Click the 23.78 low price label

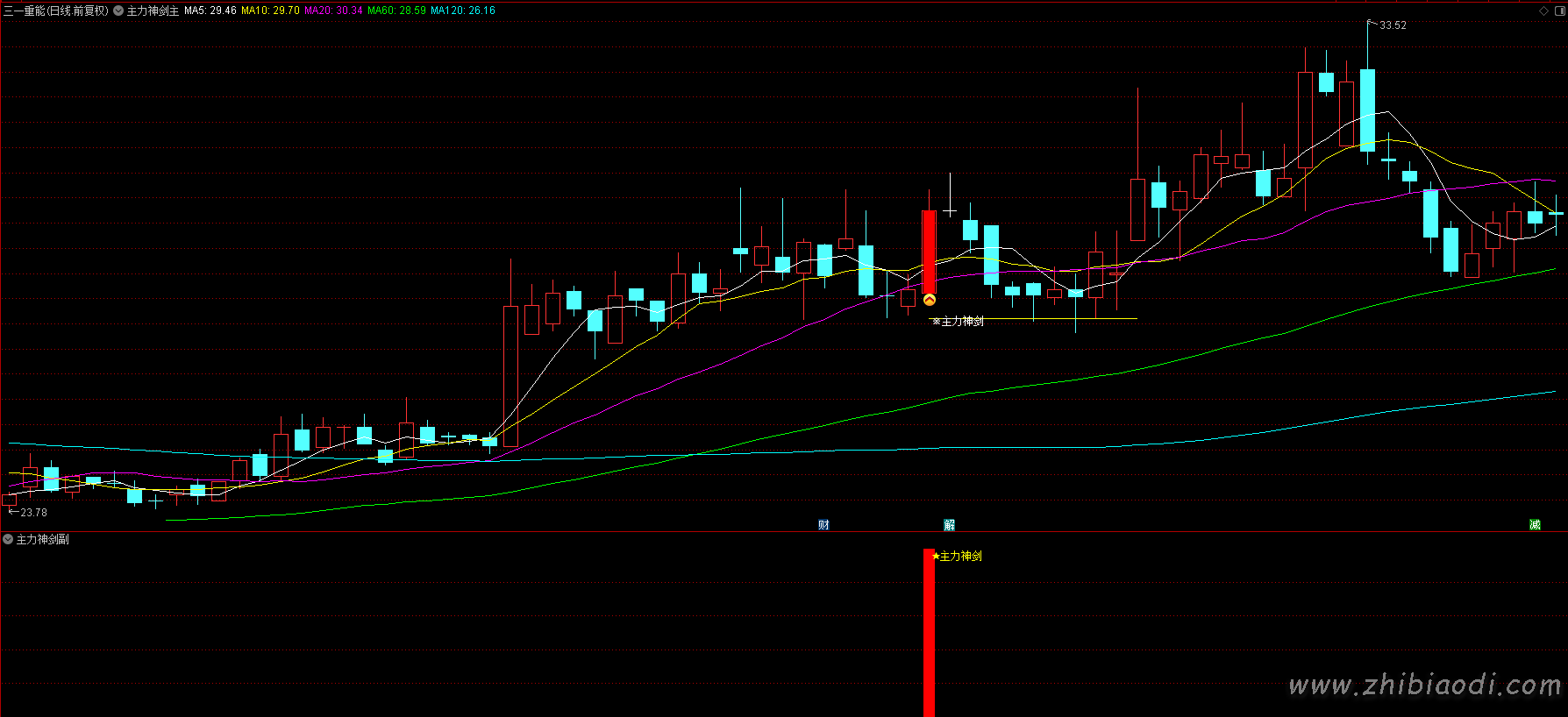pyautogui.click(x=33, y=513)
